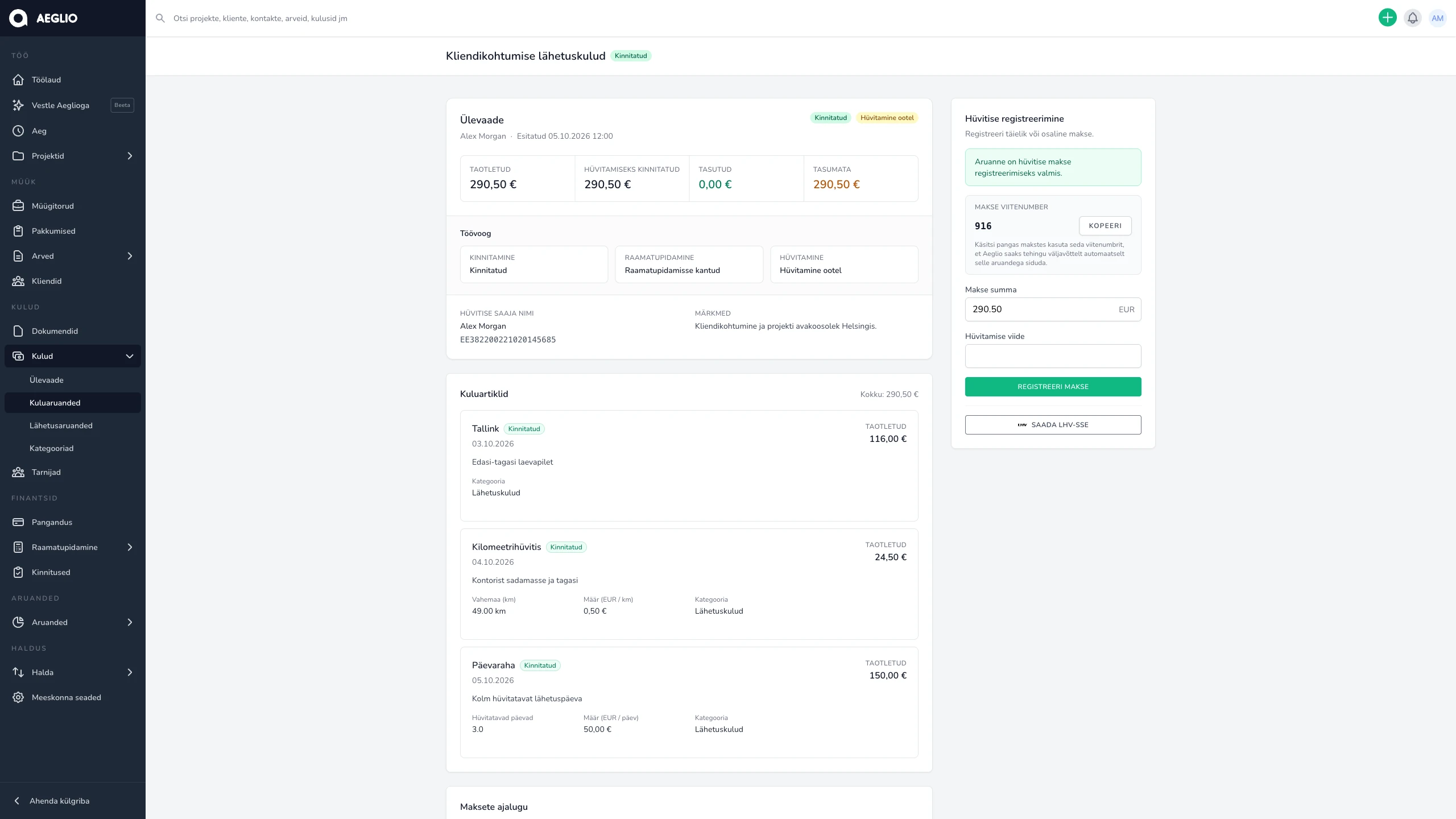Click the Meeskonna seaded gear icon
This screenshot has width=1456, height=819.
18,697
